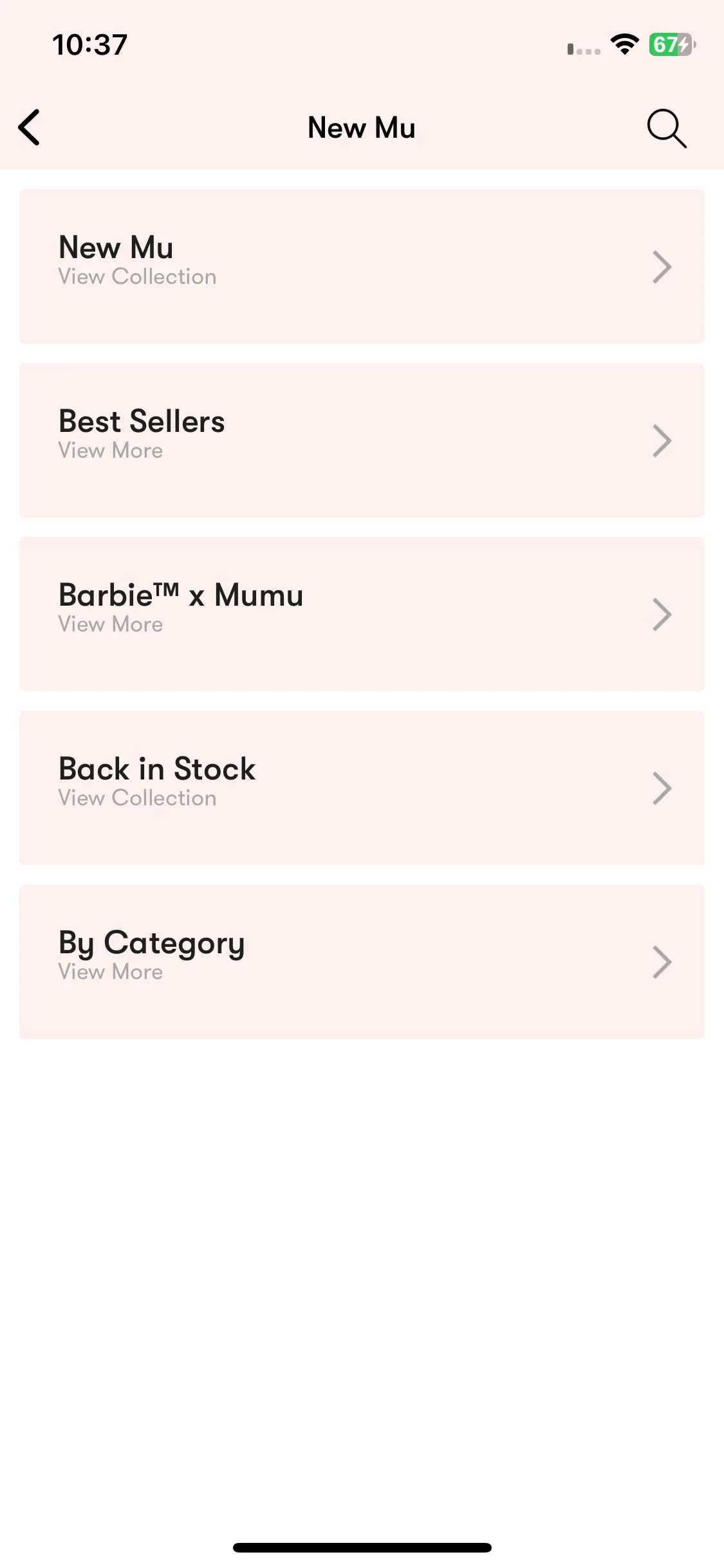Expand Barbie x Mumu chevron

(x=662, y=615)
